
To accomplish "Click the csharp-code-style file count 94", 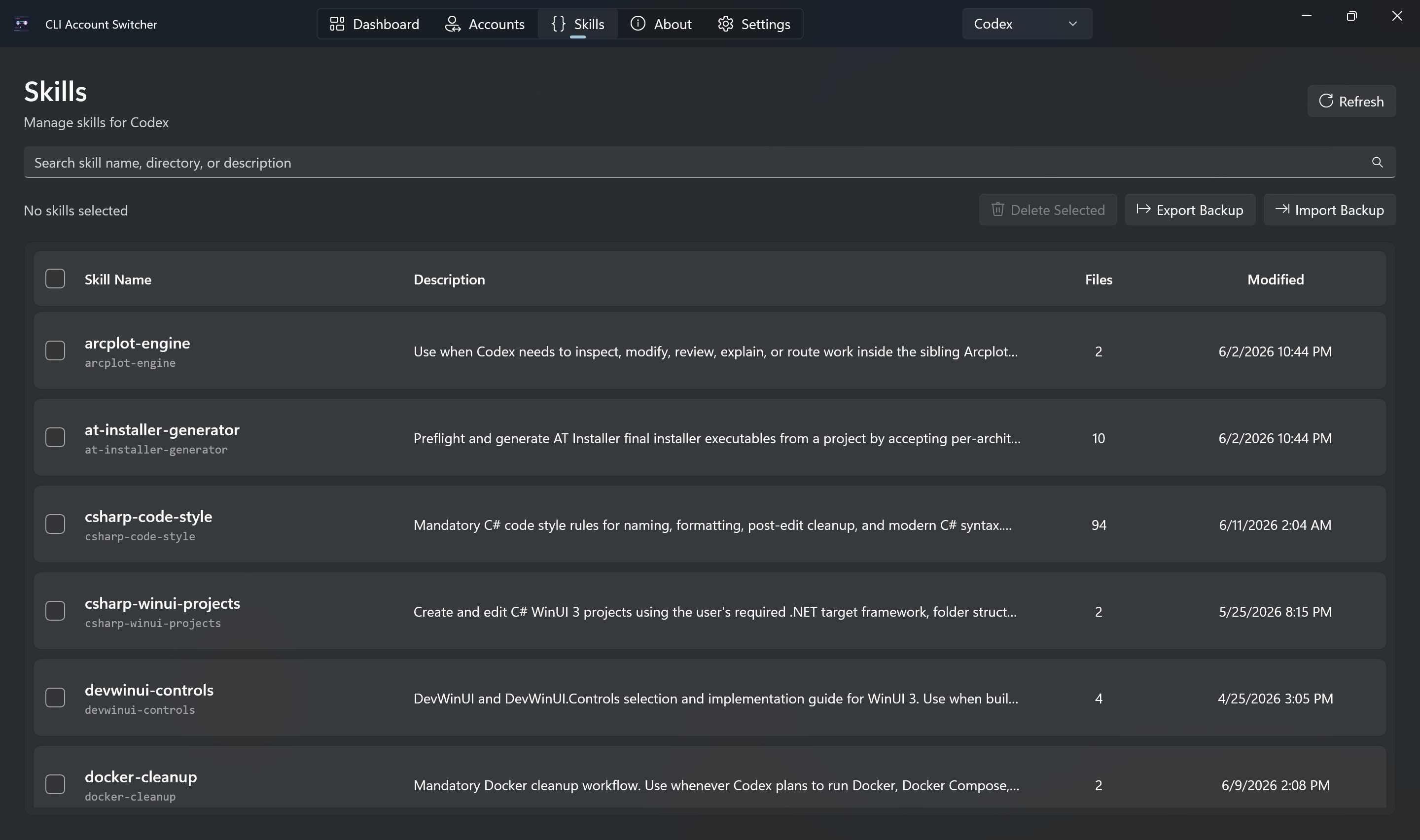I will coord(1099,525).
